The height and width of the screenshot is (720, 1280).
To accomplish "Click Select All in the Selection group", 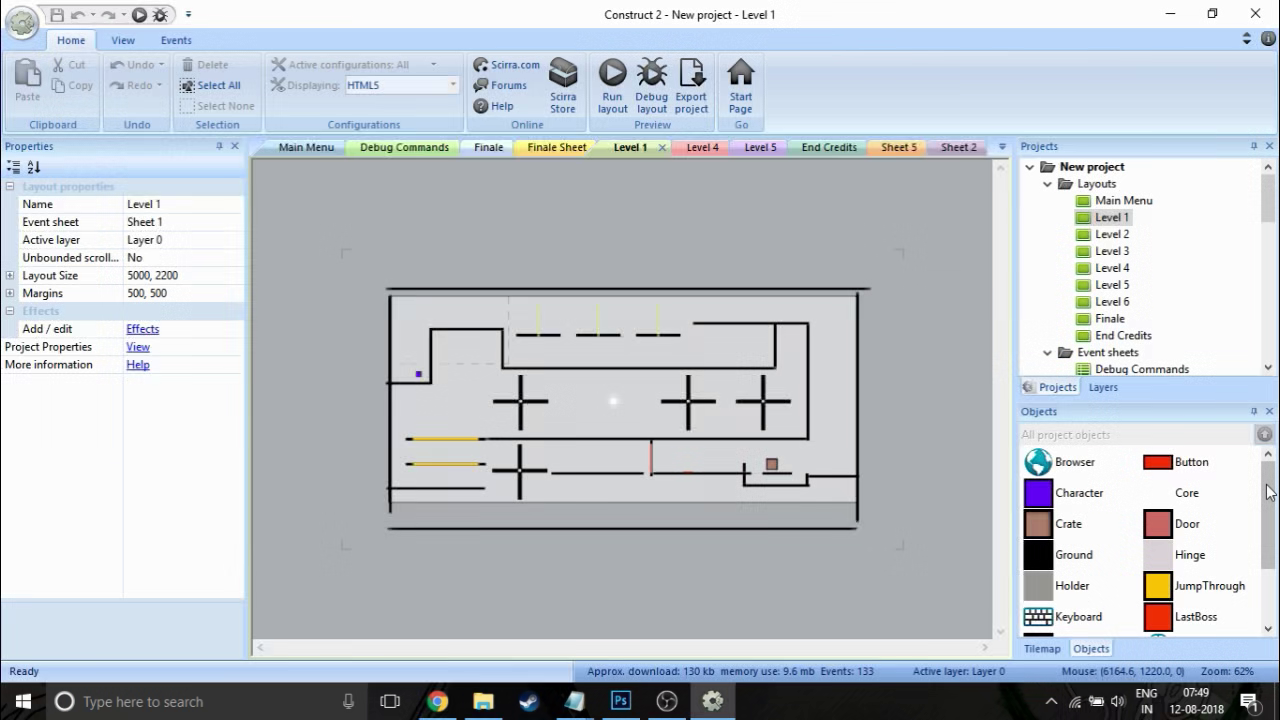I will click(210, 85).
